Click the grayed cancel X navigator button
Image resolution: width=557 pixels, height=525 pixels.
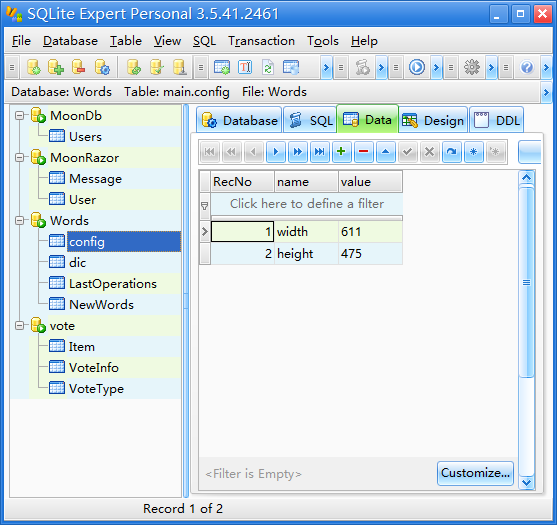(x=429, y=152)
